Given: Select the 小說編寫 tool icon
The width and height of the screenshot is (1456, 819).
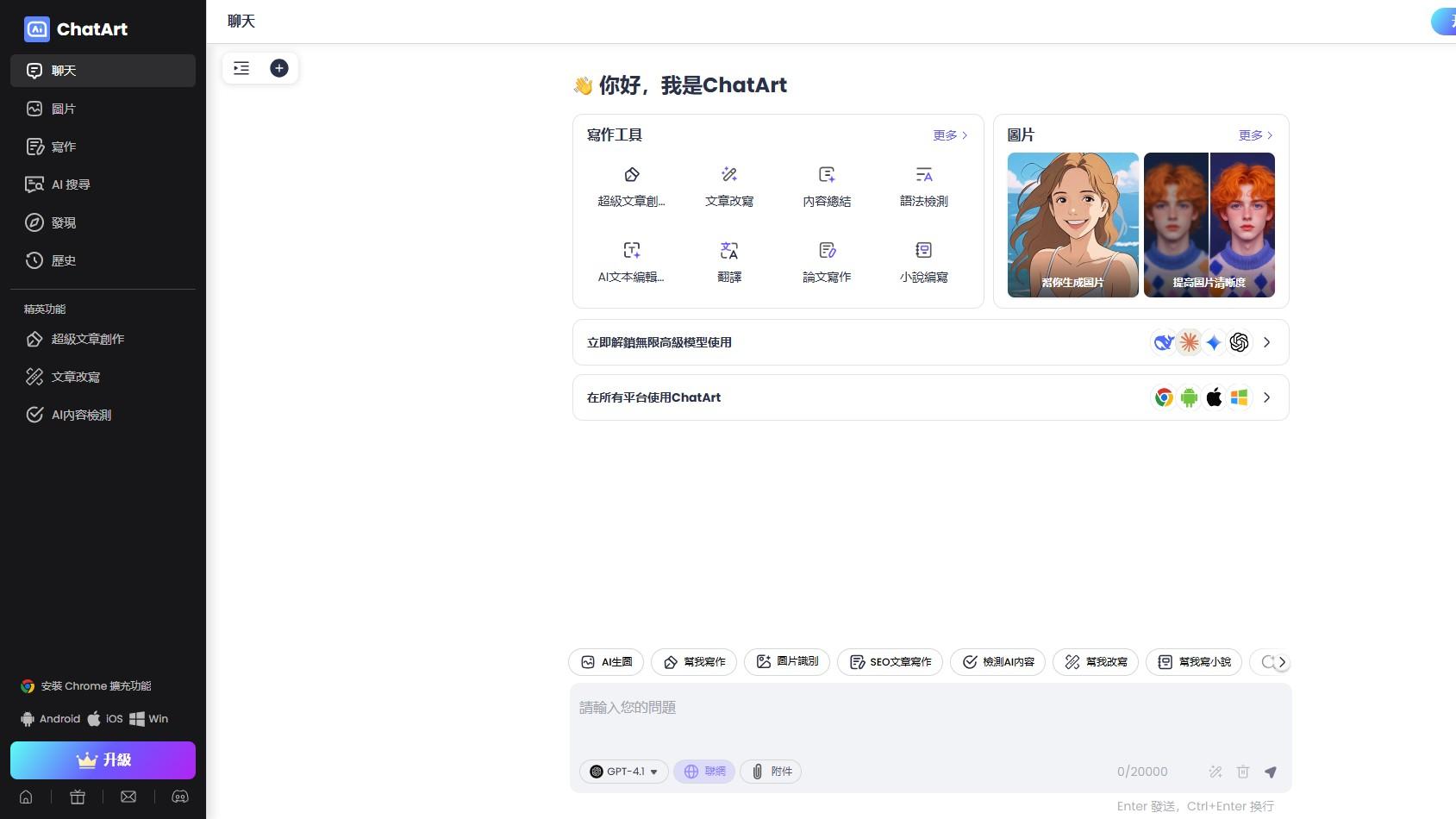Looking at the screenshot, I should click(924, 251).
